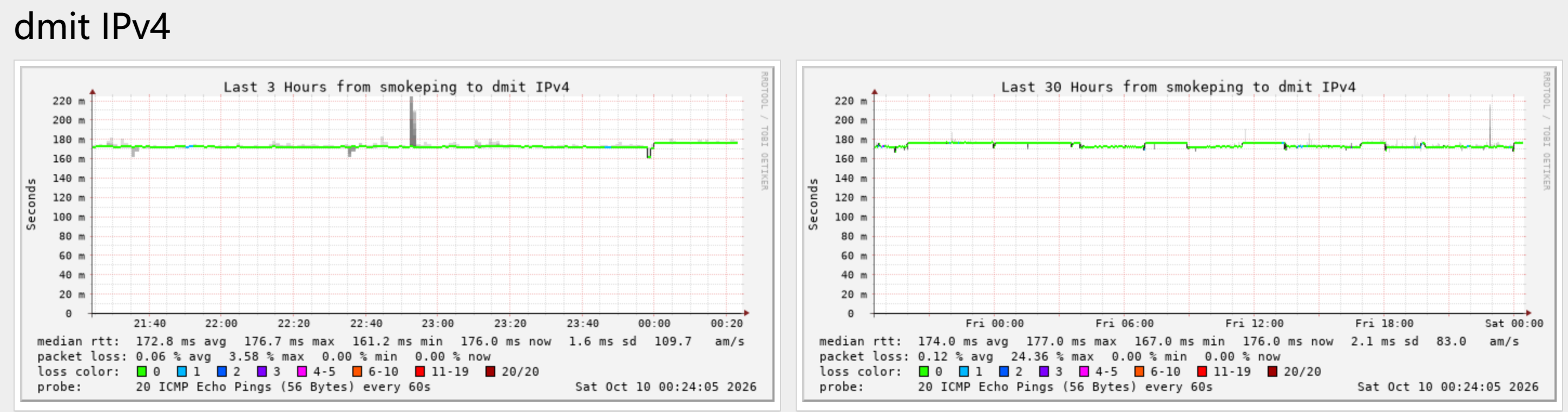Click light blue loss 1 swatch in 3 Hours legend
Screen dimensions: 1568x412
coord(181,371)
